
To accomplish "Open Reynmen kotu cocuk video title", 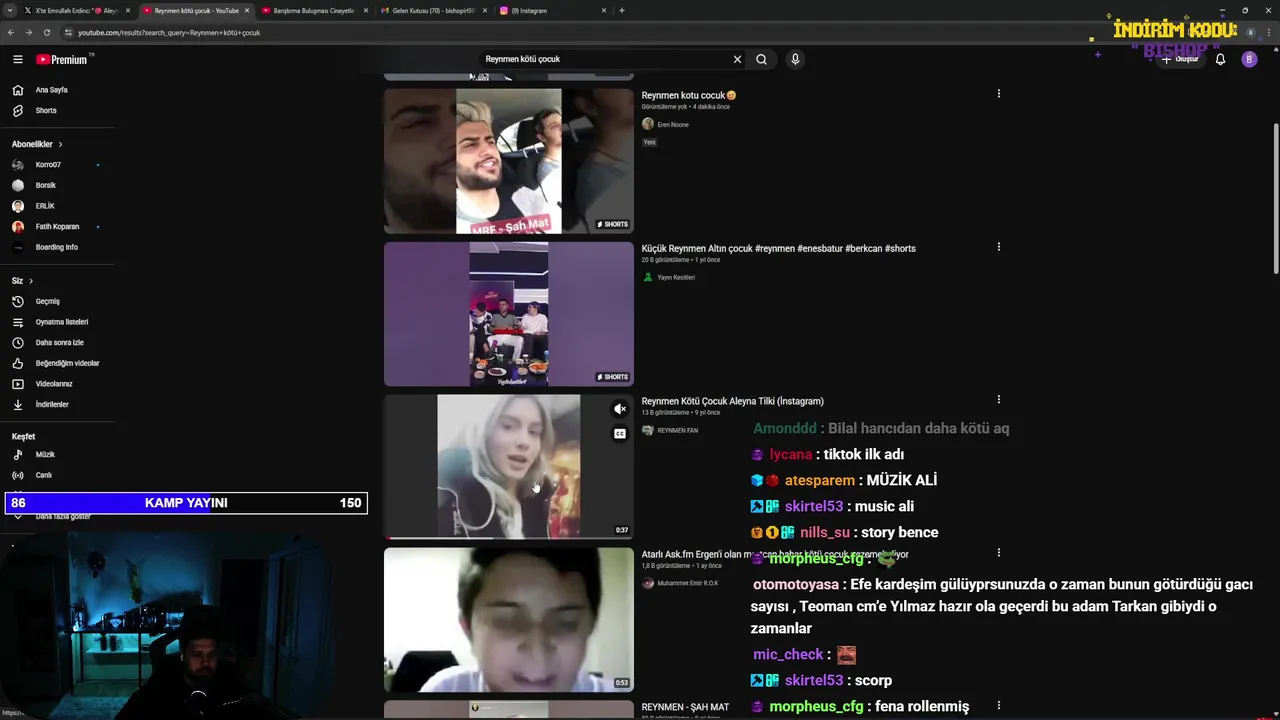I will click(689, 95).
